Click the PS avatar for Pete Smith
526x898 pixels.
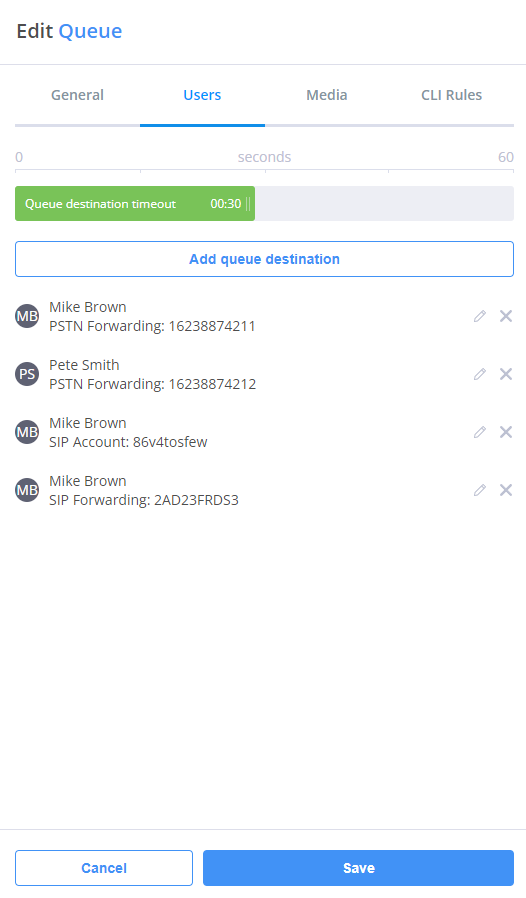click(x=27, y=374)
